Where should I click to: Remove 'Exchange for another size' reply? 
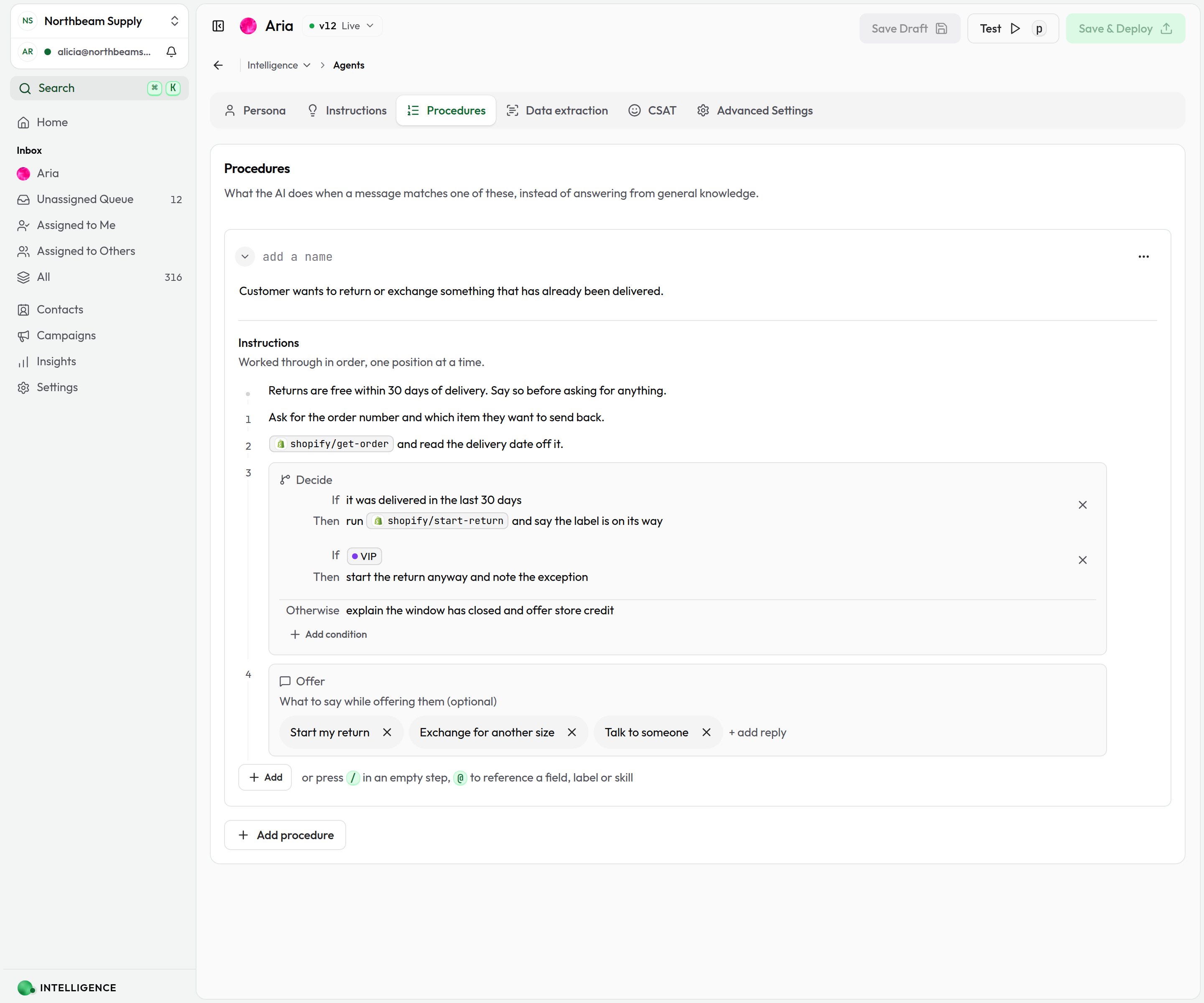point(571,733)
